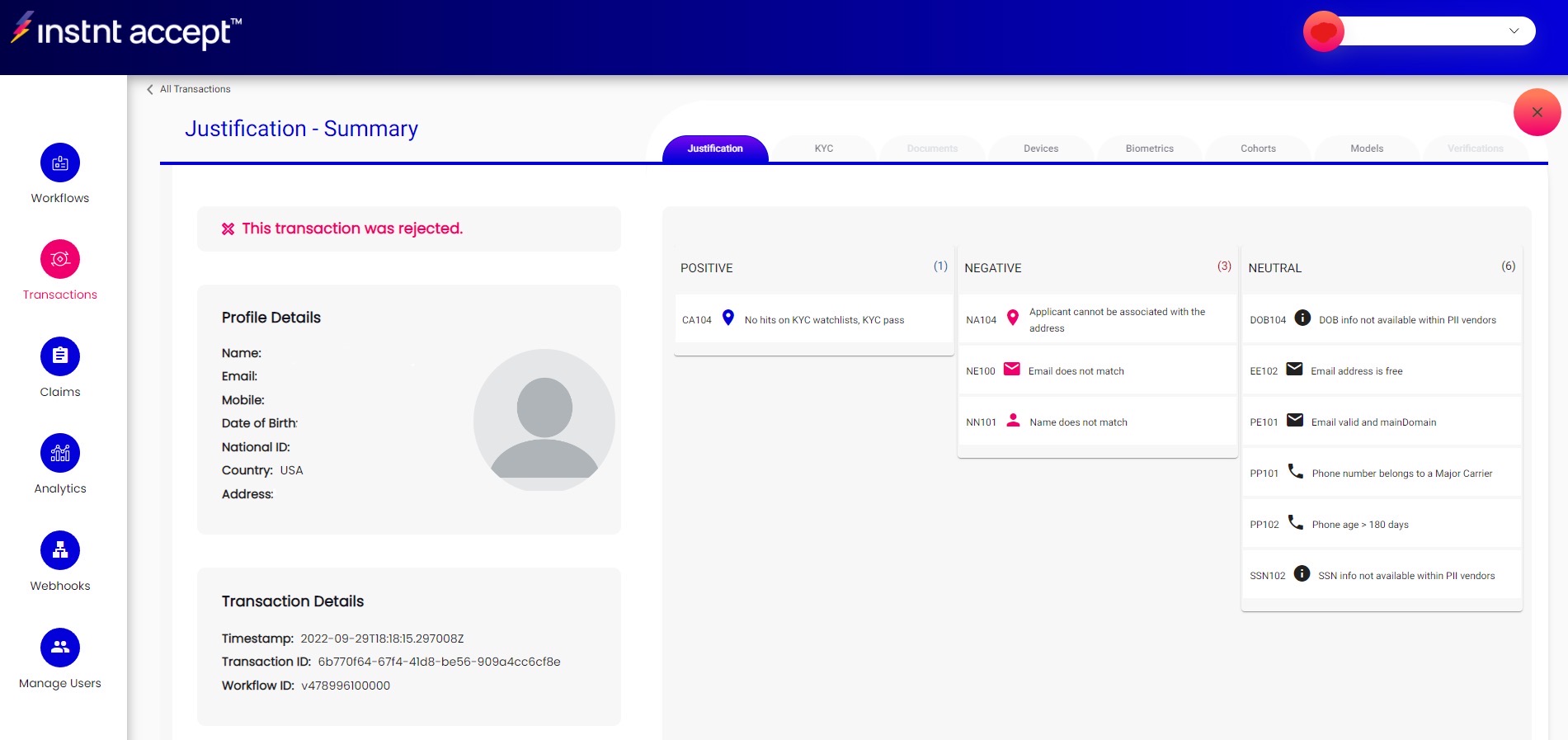Image resolution: width=1568 pixels, height=740 pixels.
Task: Click the phone icon beside PP102
Action: (x=1296, y=522)
